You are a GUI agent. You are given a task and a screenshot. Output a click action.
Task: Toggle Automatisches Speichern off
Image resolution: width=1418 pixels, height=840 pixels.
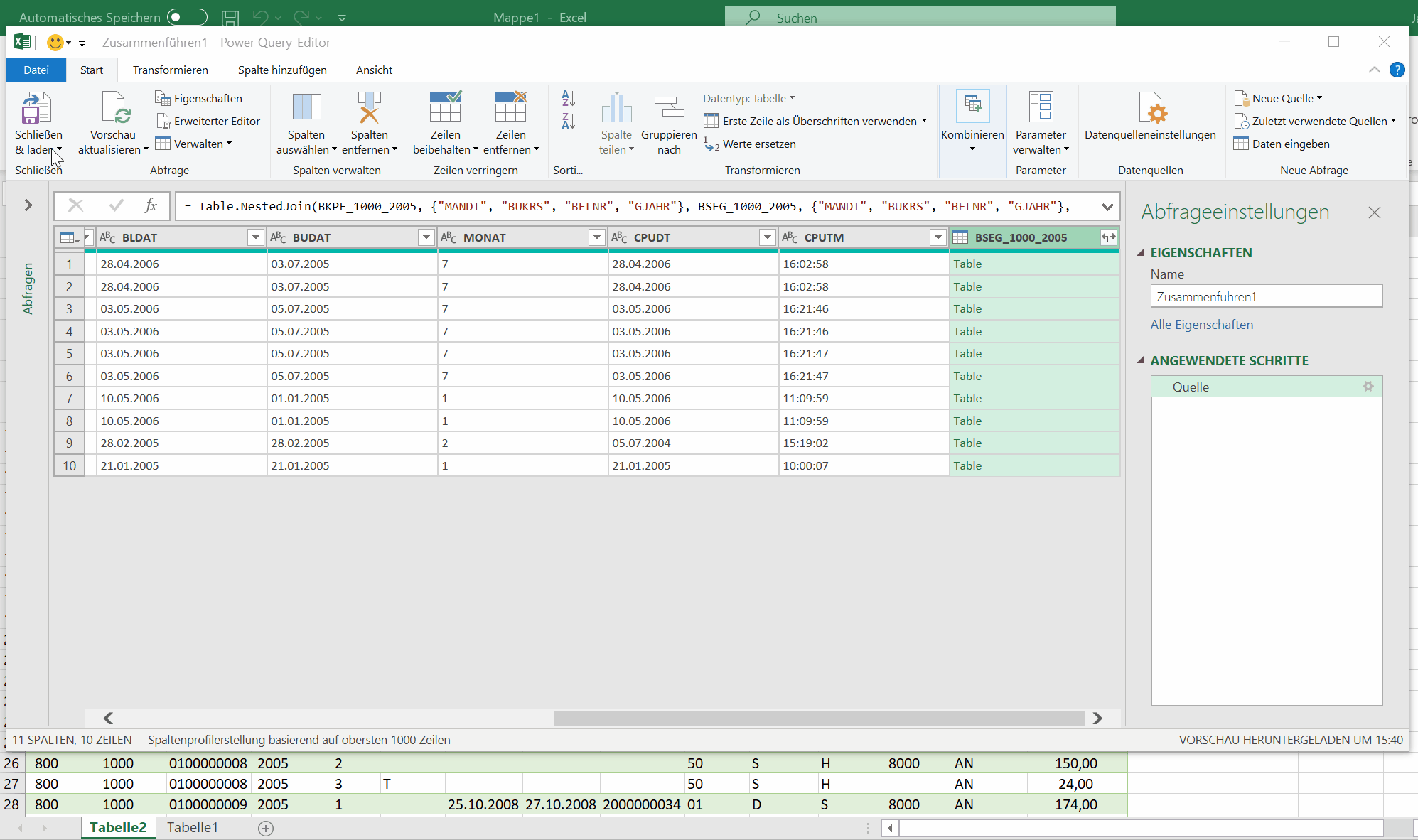click(187, 16)
